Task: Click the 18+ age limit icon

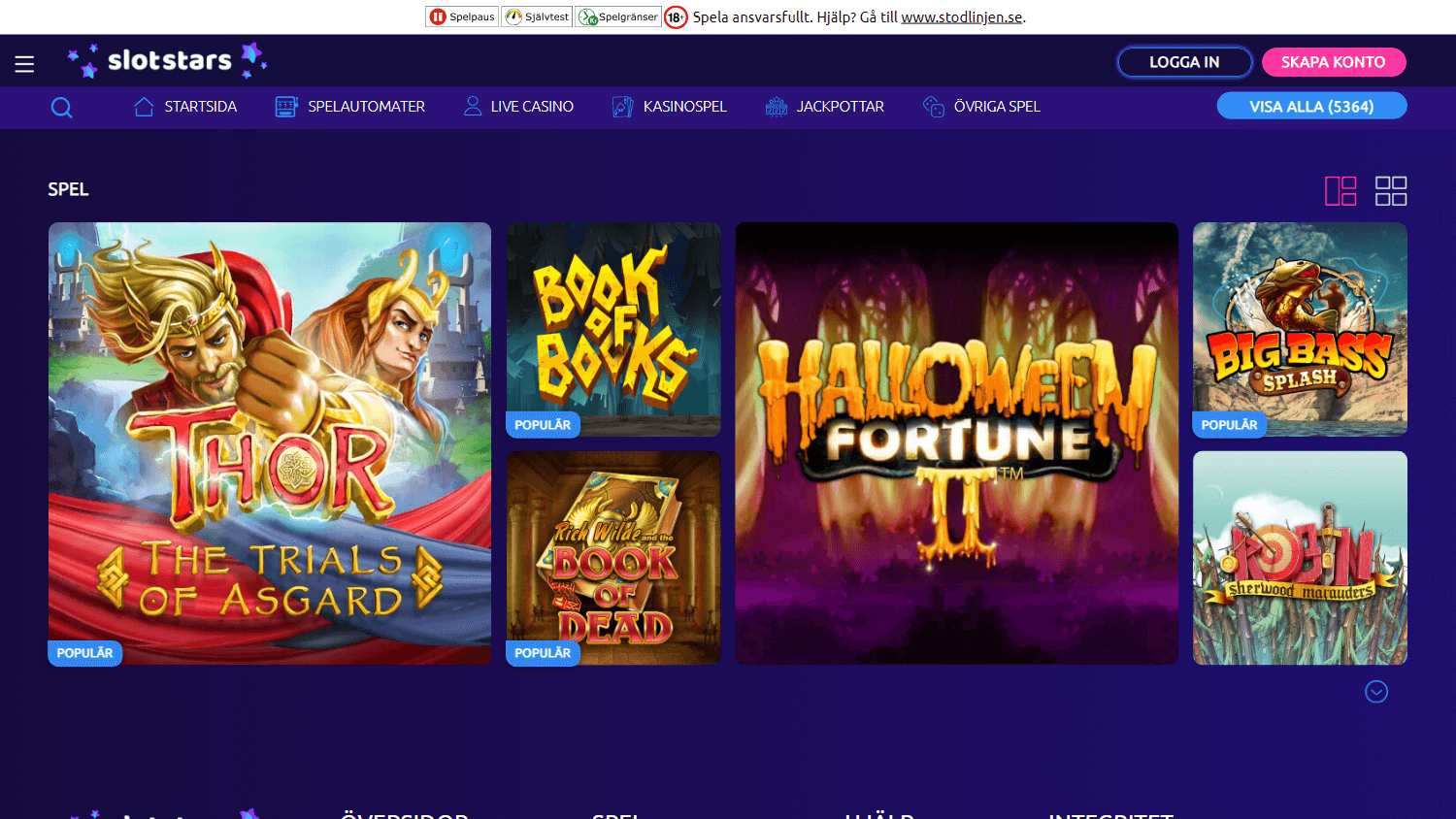Action: pos(676,17)
